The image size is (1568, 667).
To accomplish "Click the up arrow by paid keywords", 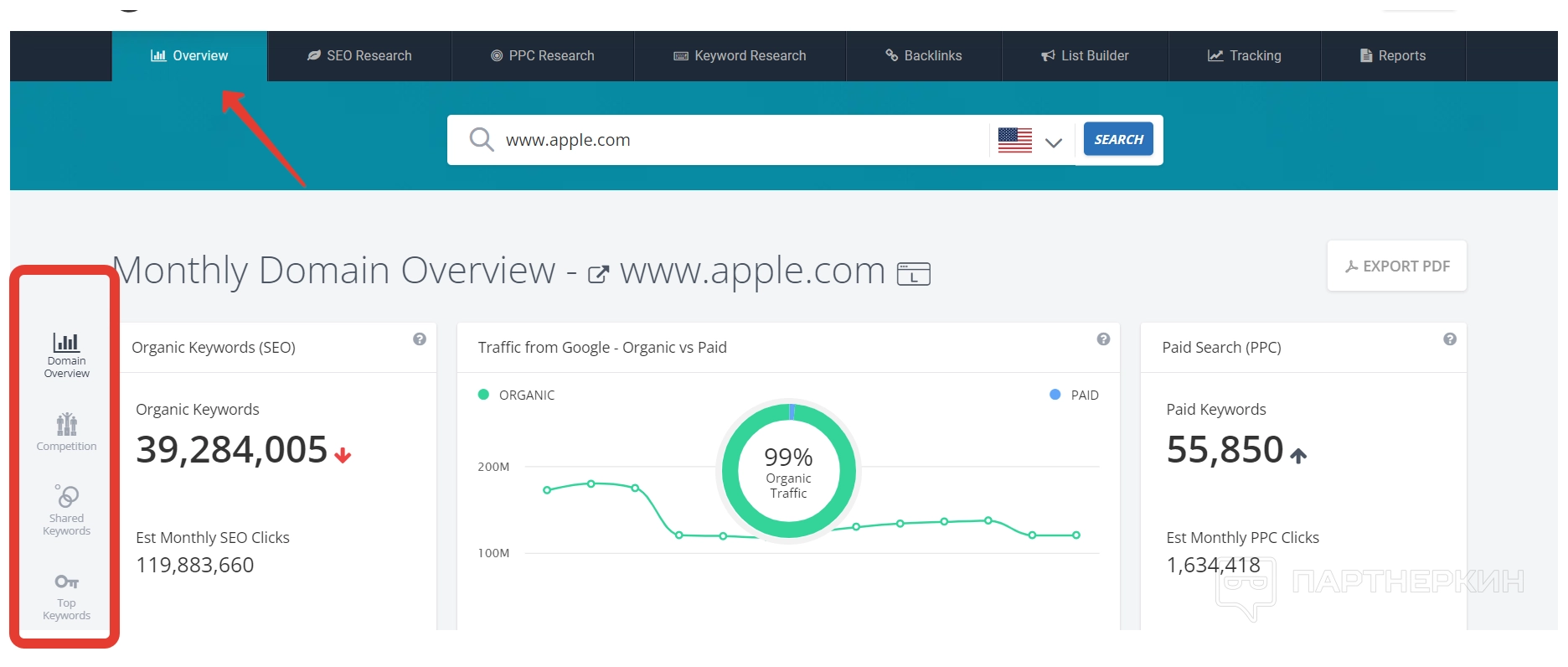I will 1298,455.
